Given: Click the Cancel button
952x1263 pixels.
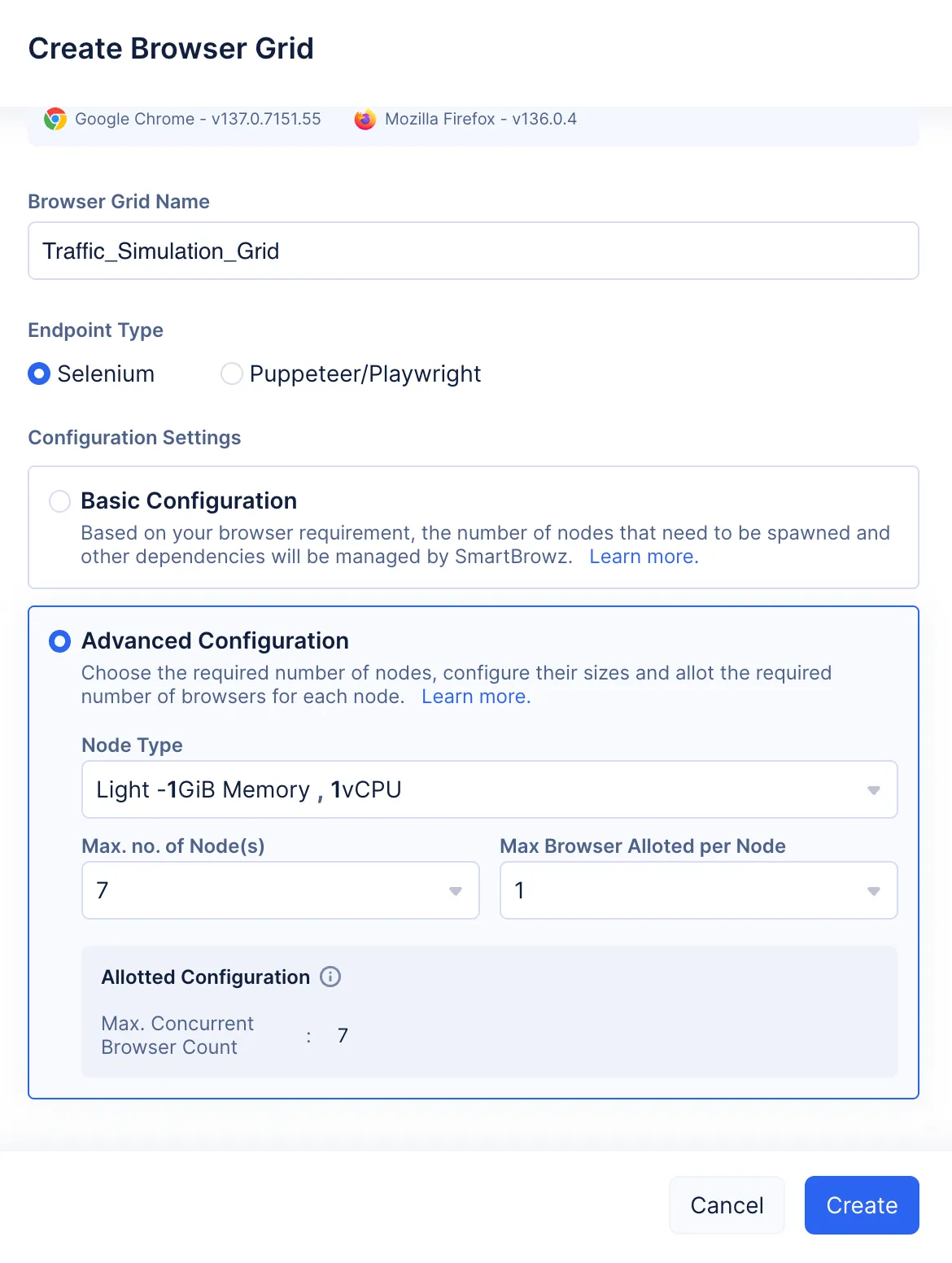Looking at the screenshot, I should point(727,1205).
